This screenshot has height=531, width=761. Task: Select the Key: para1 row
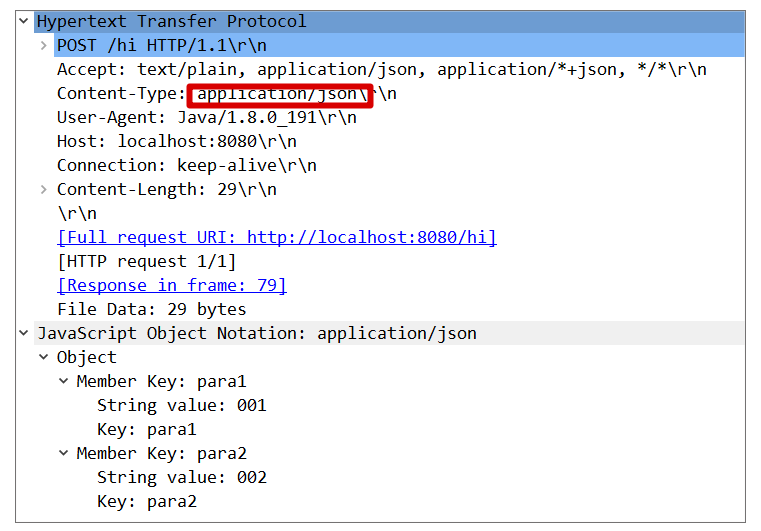146,429
